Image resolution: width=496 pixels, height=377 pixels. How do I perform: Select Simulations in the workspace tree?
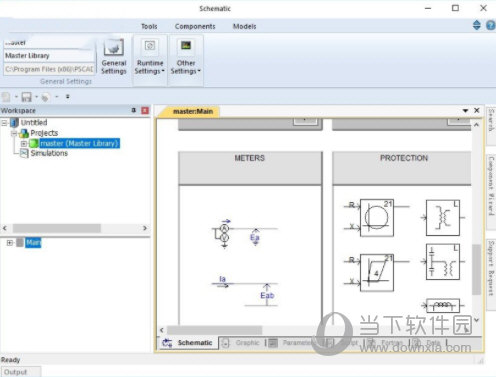pyautogui.click(x=49, y=153)
